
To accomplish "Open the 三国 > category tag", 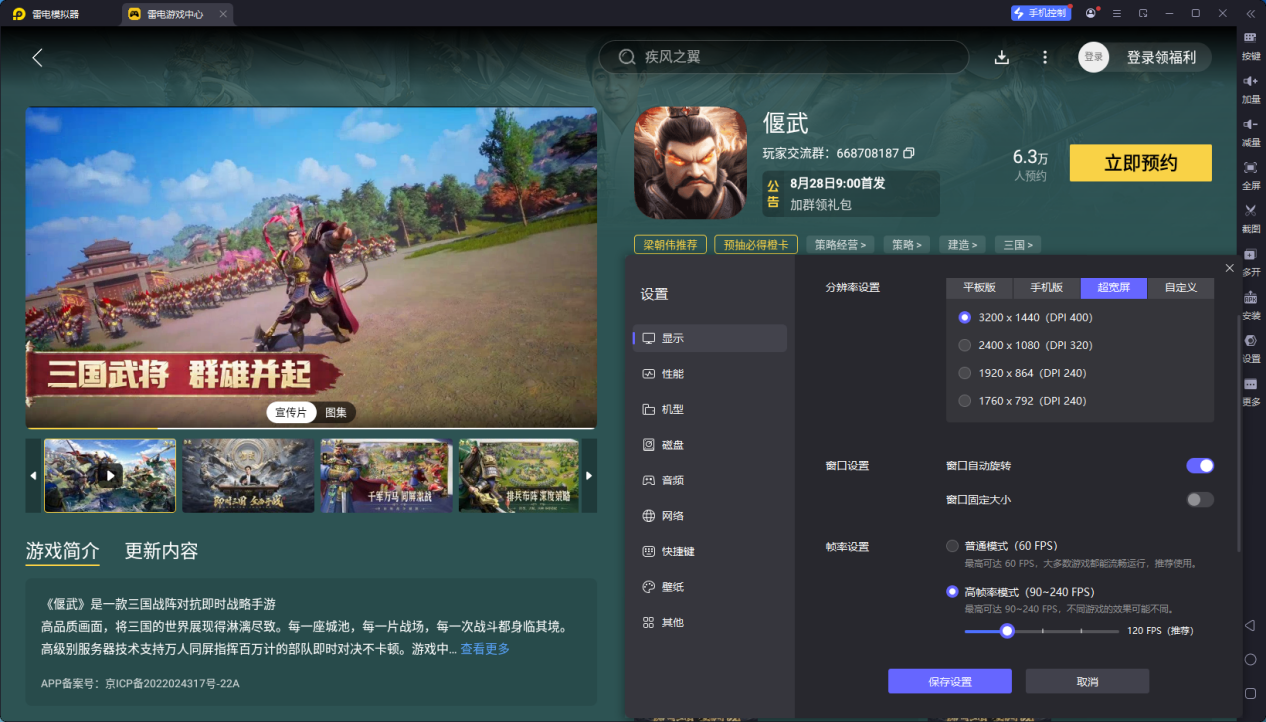I will click(1018, 244).
